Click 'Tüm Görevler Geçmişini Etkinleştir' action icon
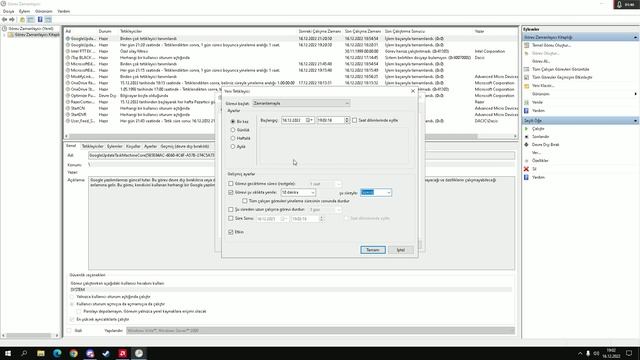Viewport: 640px width, 360px height. pos(527,77)
